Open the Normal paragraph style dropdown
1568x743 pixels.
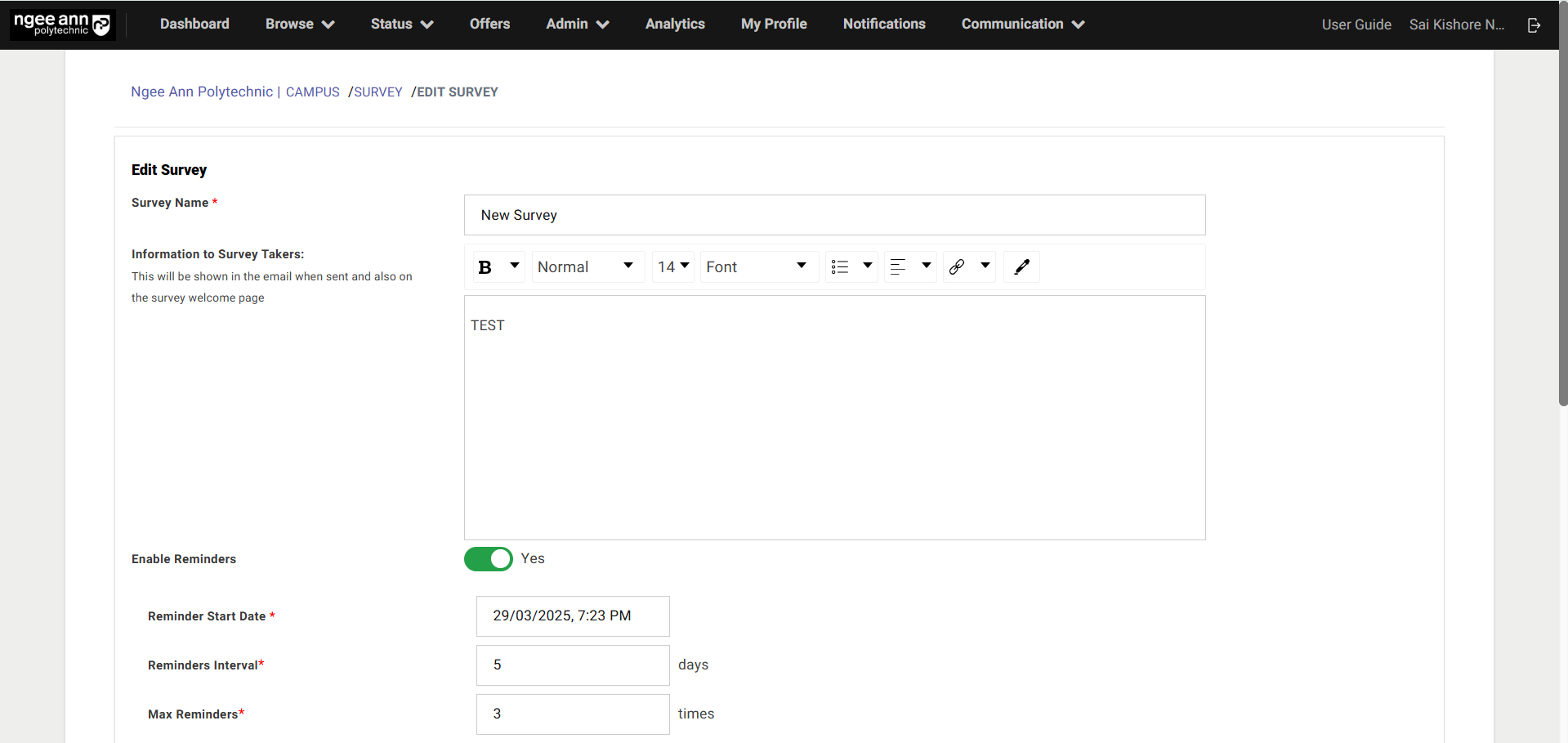(x=586, y=267)
